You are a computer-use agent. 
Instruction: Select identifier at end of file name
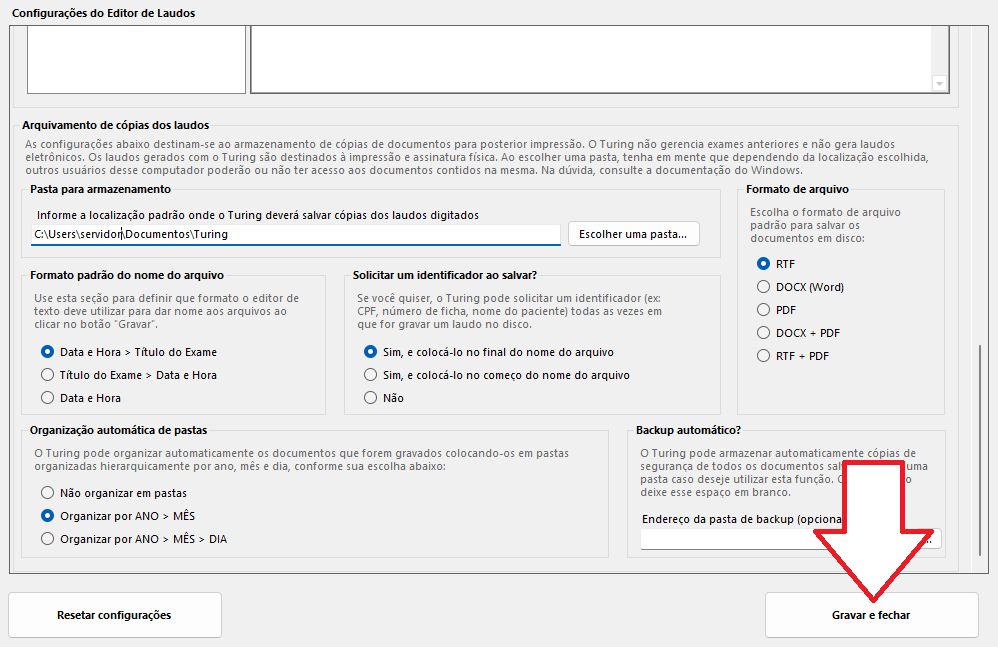coord(371,352)
